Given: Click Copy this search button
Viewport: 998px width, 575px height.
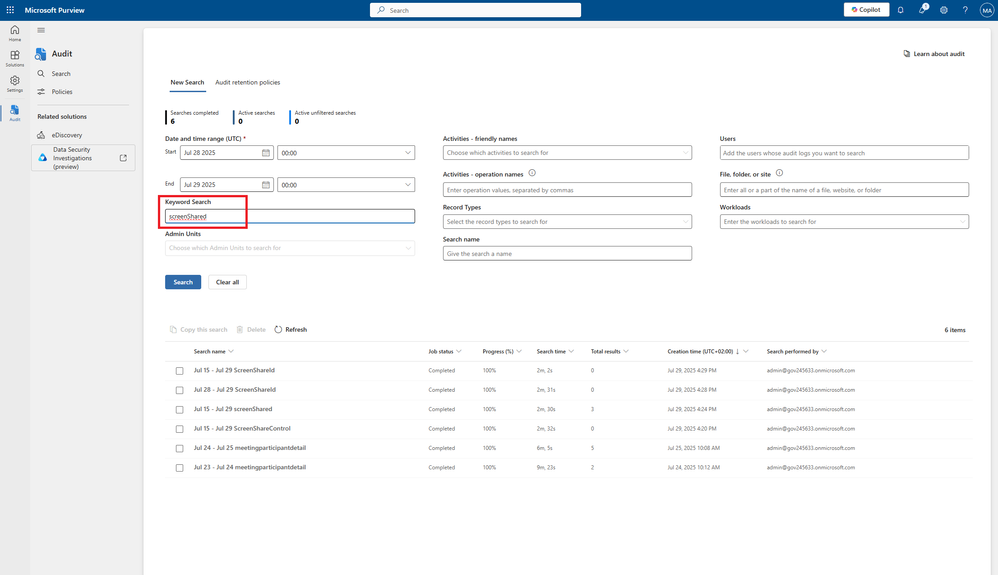Looking at the screenshot, I should click(198, 330).
